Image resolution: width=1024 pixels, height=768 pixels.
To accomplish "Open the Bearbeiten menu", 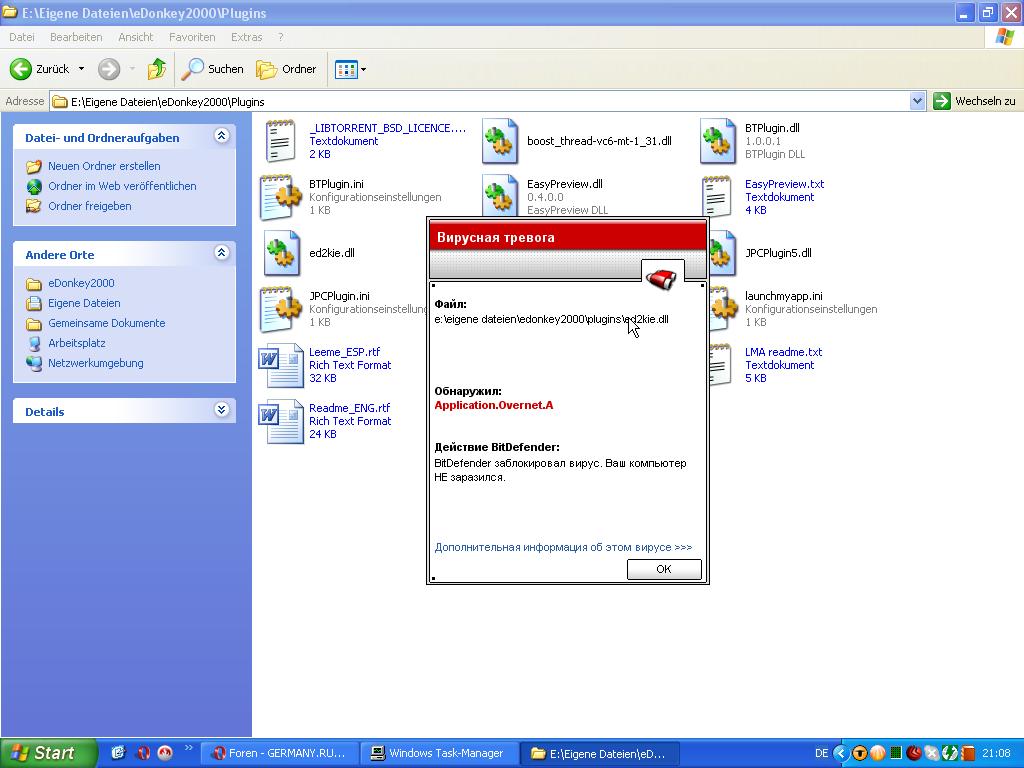I will tap(76, 37).
